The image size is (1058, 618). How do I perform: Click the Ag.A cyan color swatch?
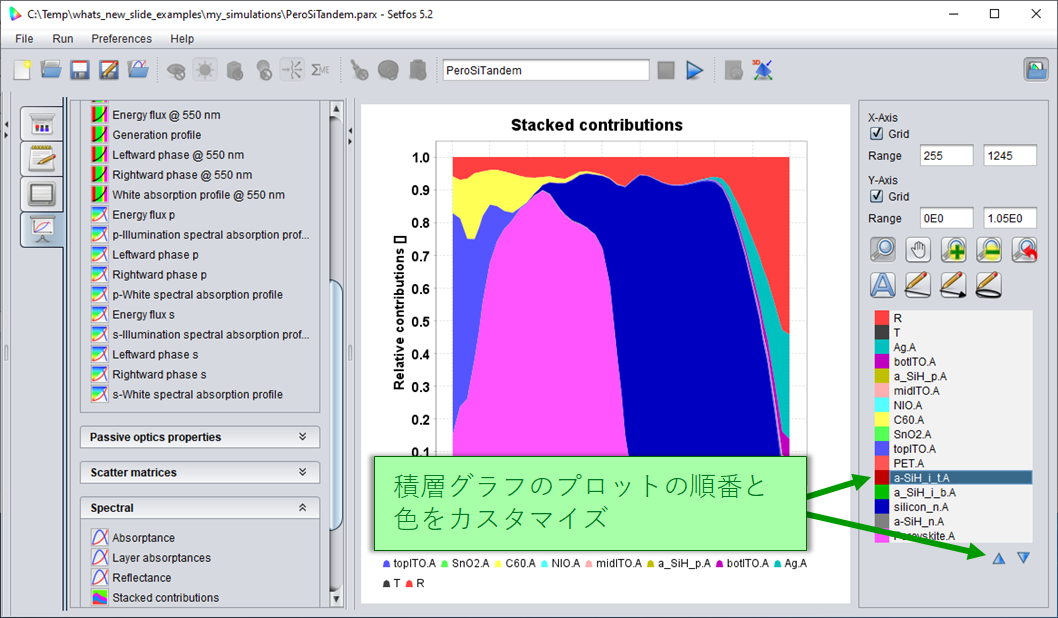[882, 347]
